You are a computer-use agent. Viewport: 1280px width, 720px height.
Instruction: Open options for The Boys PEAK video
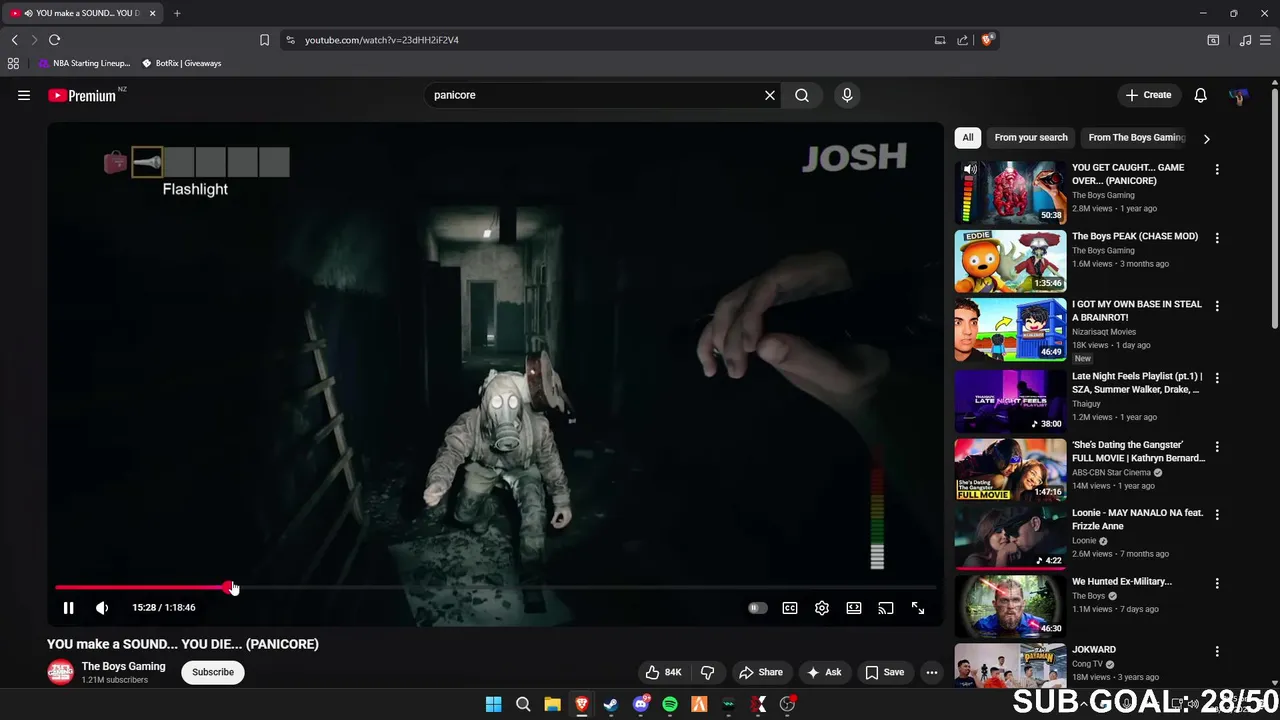(x=1217, y=238)
